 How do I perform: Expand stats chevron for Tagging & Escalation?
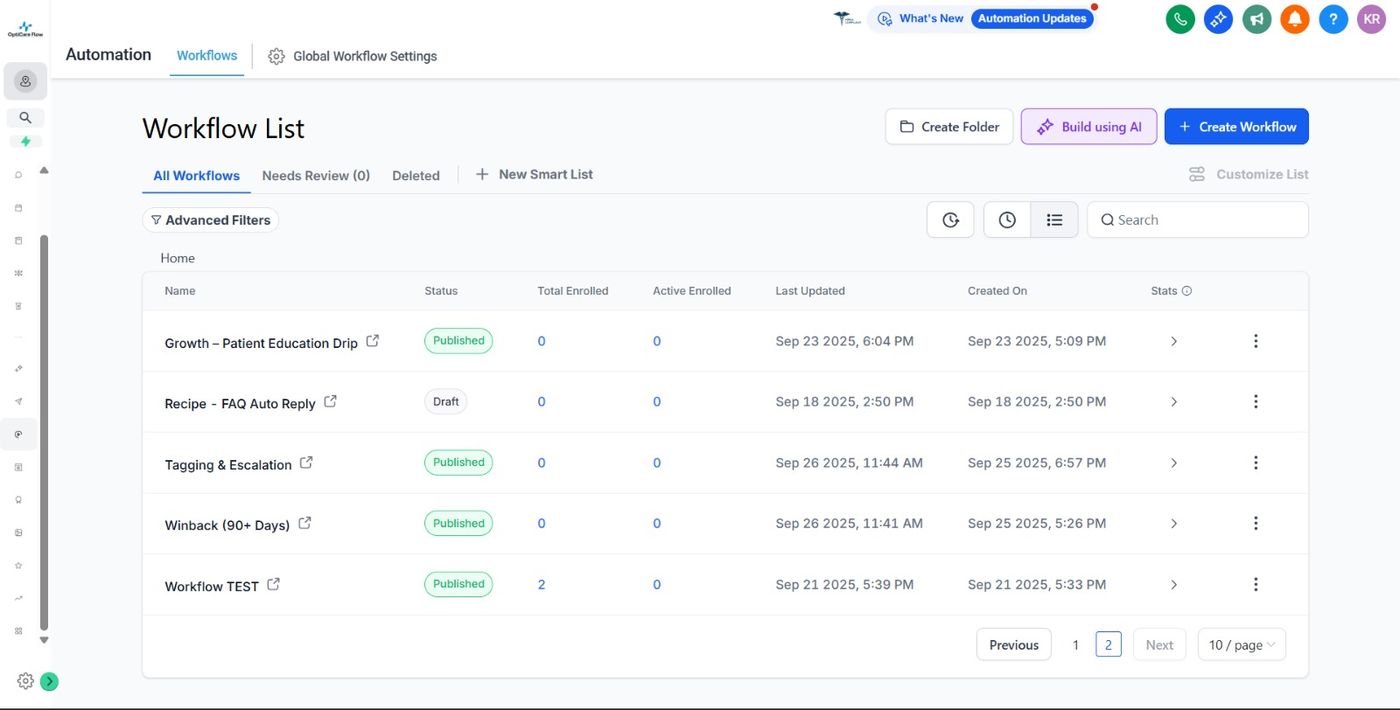(1174, 463)
